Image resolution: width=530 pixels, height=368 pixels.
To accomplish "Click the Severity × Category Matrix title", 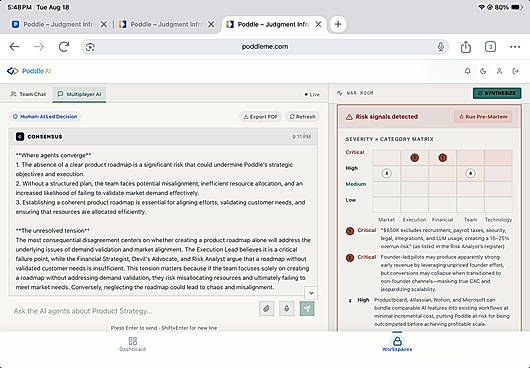I will click(x=389, y=139).
